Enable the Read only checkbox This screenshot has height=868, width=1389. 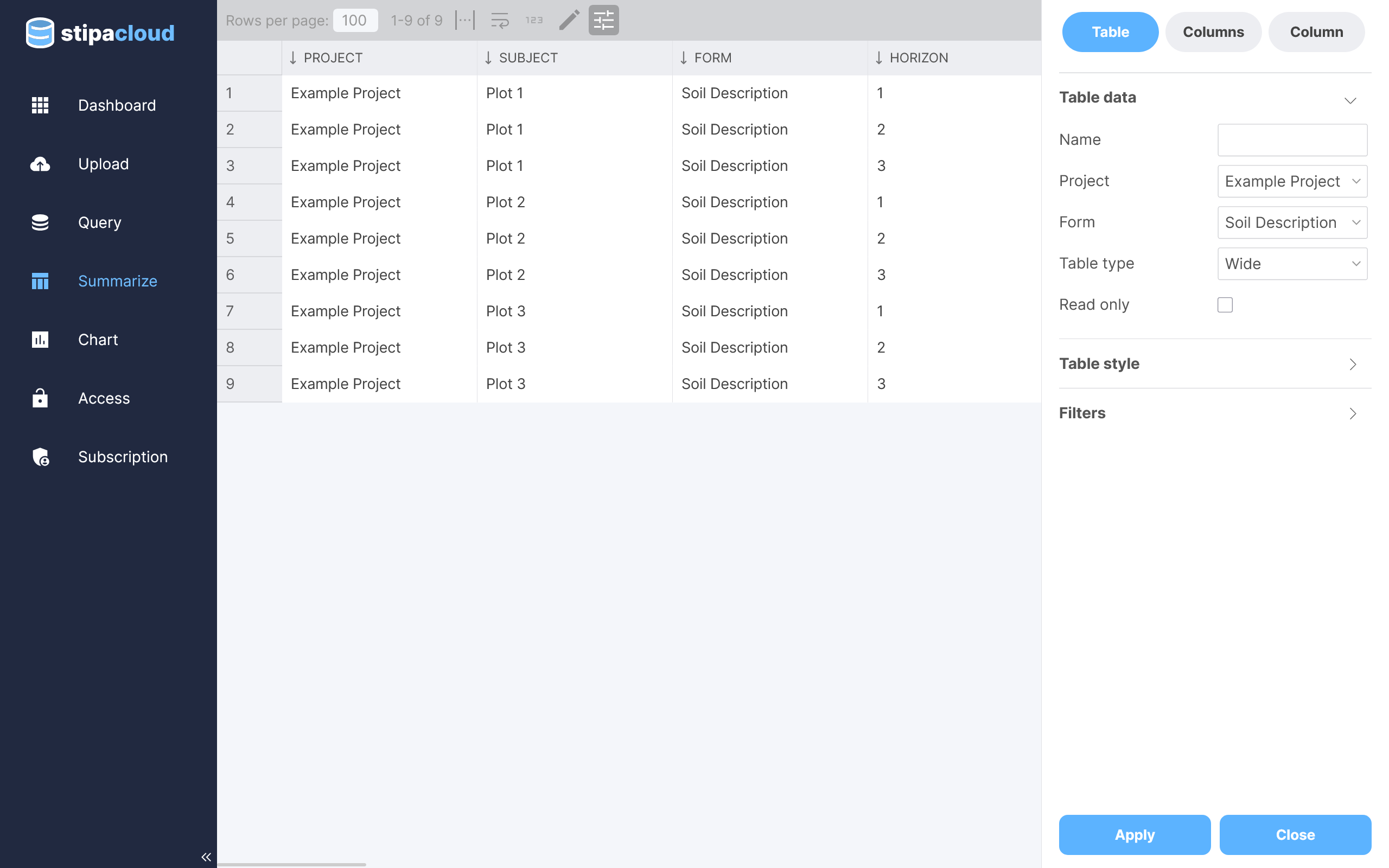[1225, 305]
